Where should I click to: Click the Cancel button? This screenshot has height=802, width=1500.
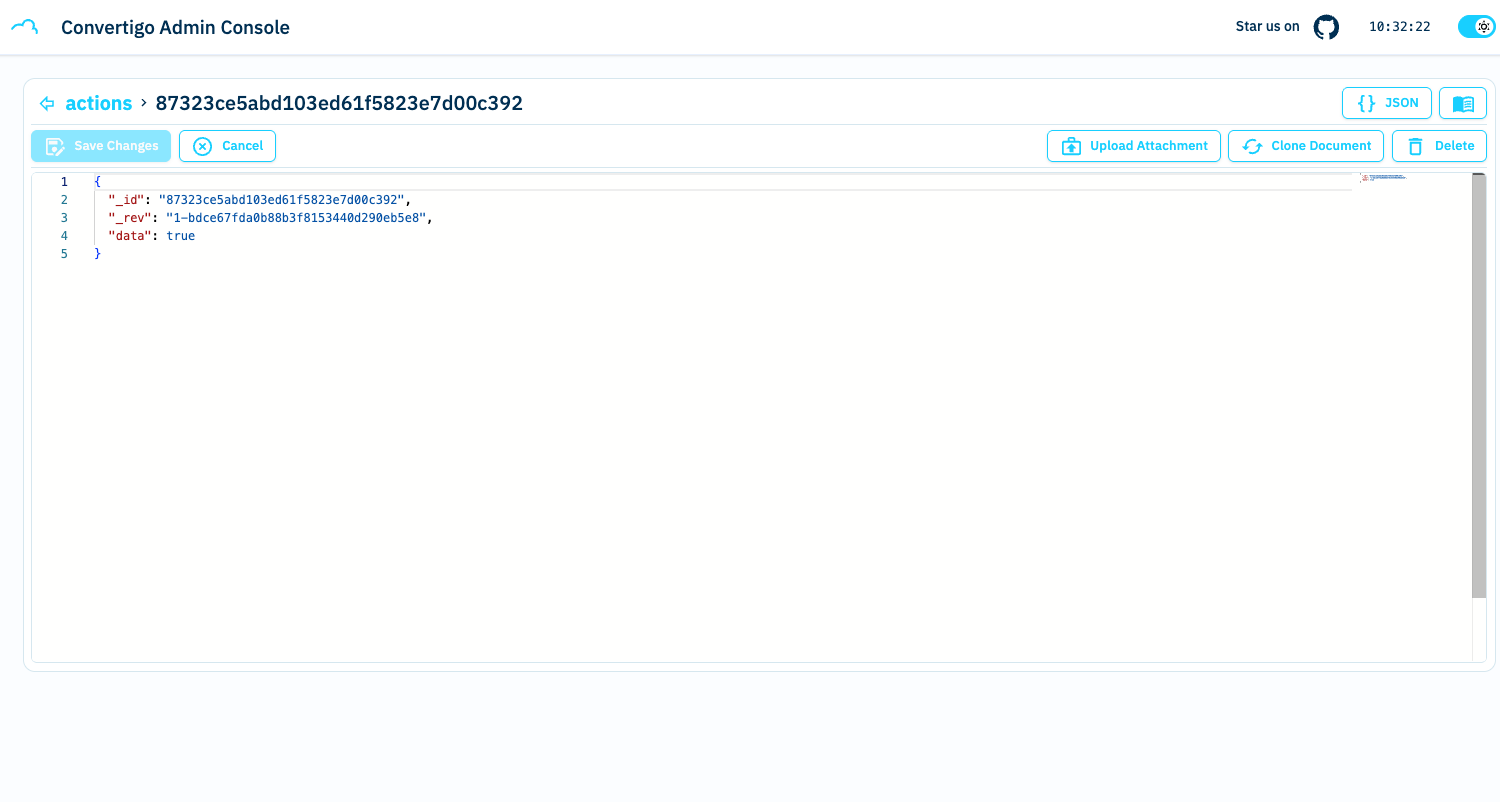click(x=227, y=146)
